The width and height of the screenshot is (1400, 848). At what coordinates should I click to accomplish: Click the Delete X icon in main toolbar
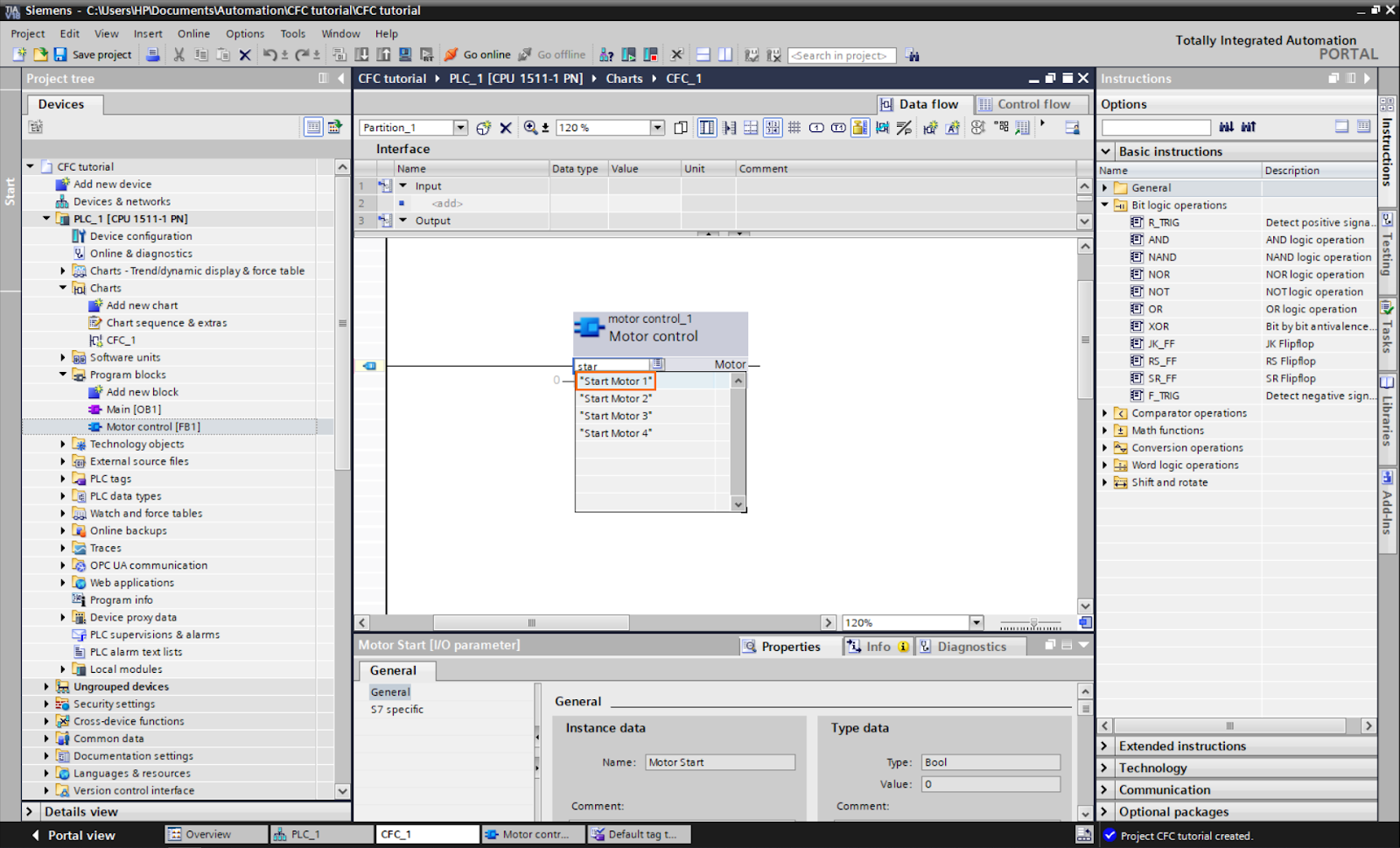(245, 54)
